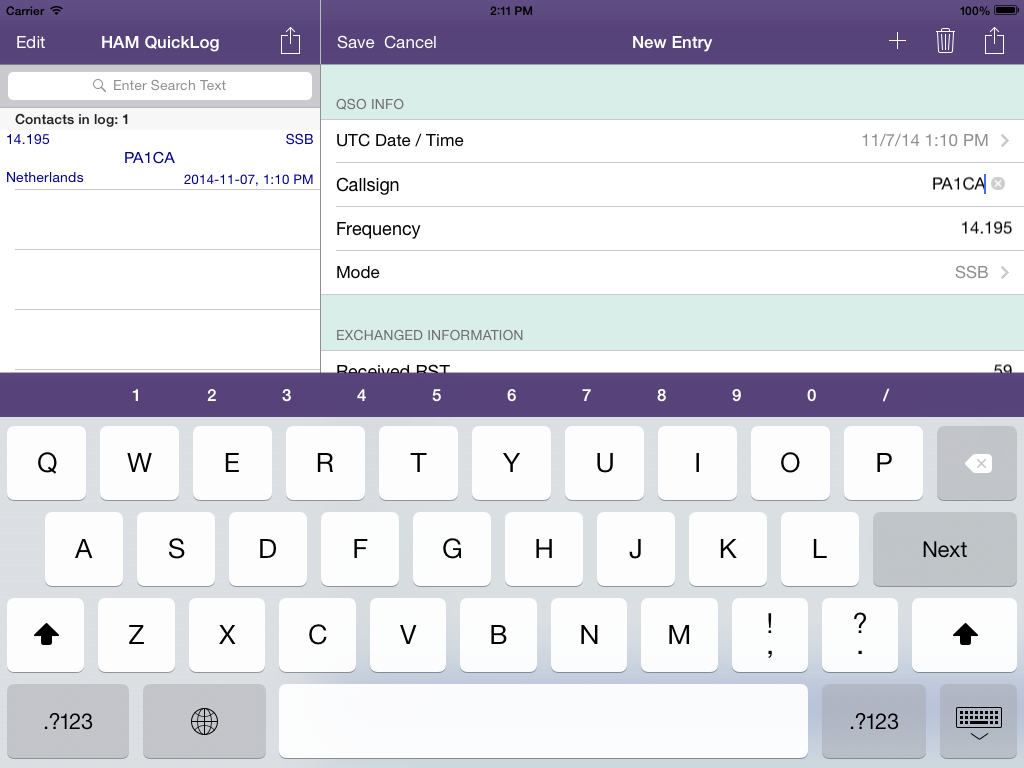The height and width of the screenshot is (768, 1024).
Task: Cancel the new entry
Action: (x=410, y=42)
